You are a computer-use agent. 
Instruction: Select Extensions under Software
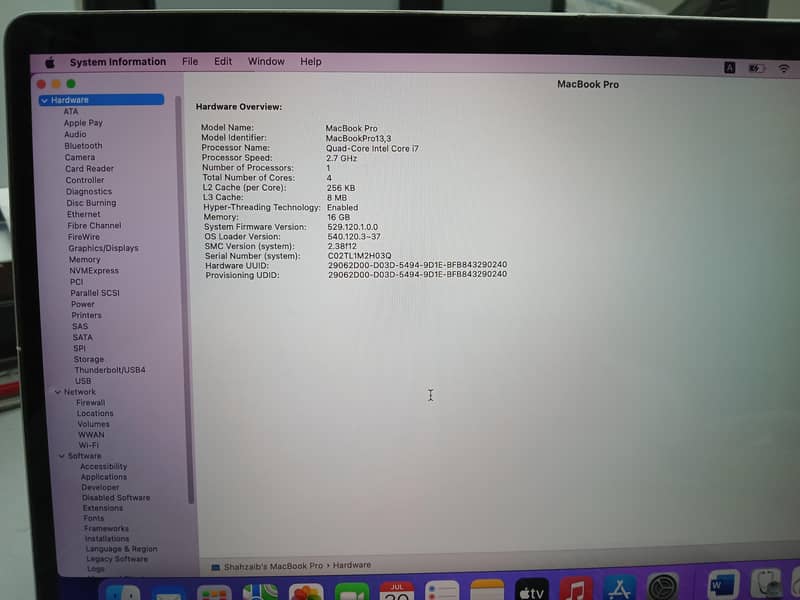pyautogui.click(x=103, y=508)
